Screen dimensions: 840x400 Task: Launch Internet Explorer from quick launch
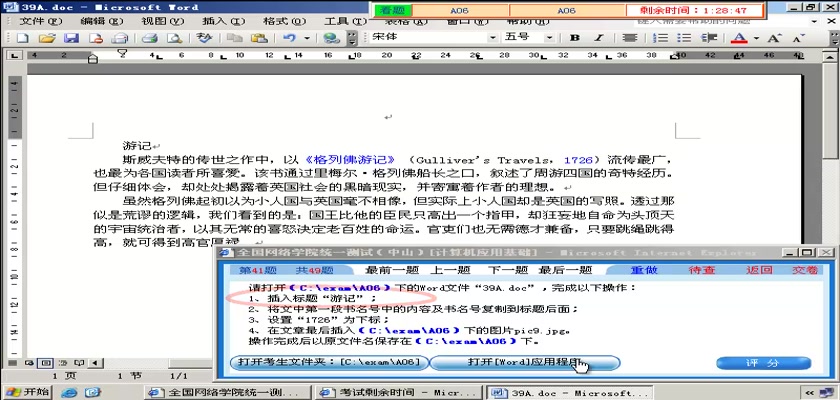tap(69, 393)
